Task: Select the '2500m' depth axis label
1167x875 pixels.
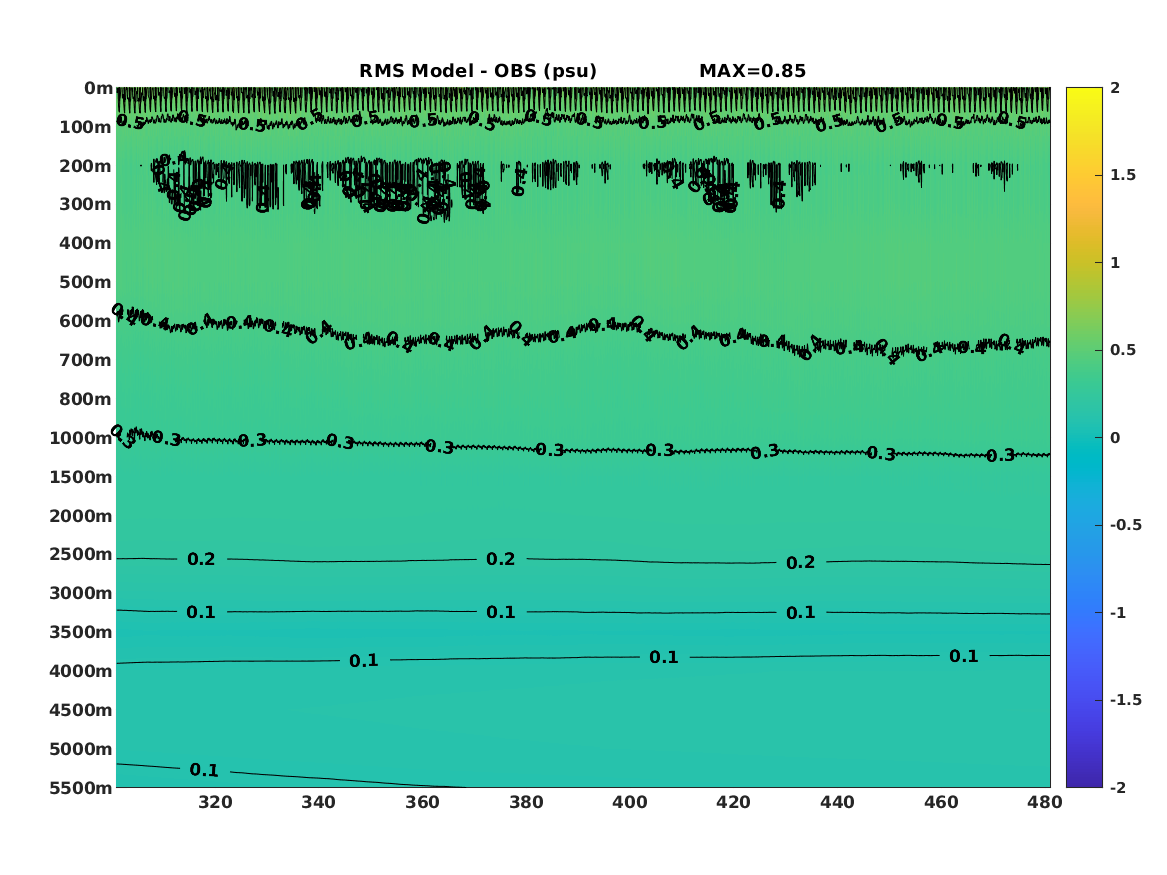Action: pos(80,554)
